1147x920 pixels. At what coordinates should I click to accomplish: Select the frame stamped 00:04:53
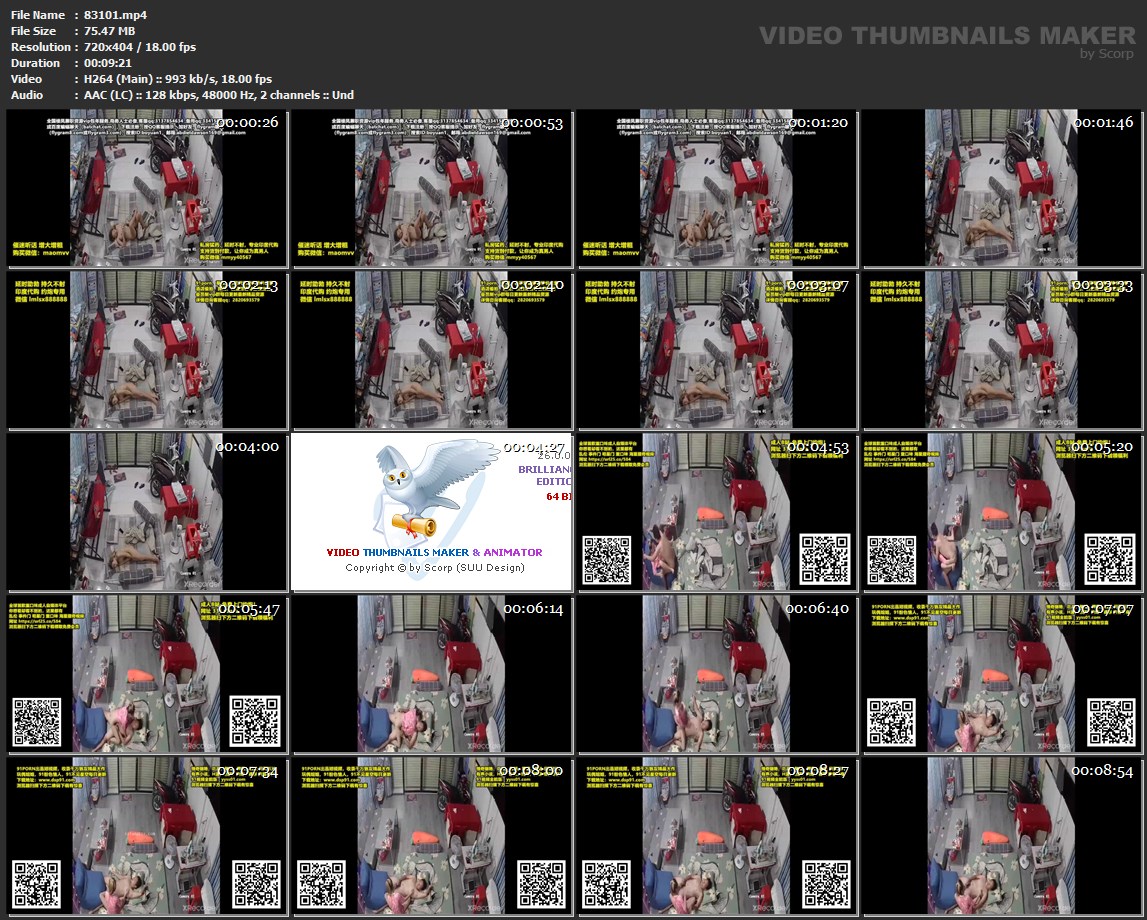coord(717,512)
